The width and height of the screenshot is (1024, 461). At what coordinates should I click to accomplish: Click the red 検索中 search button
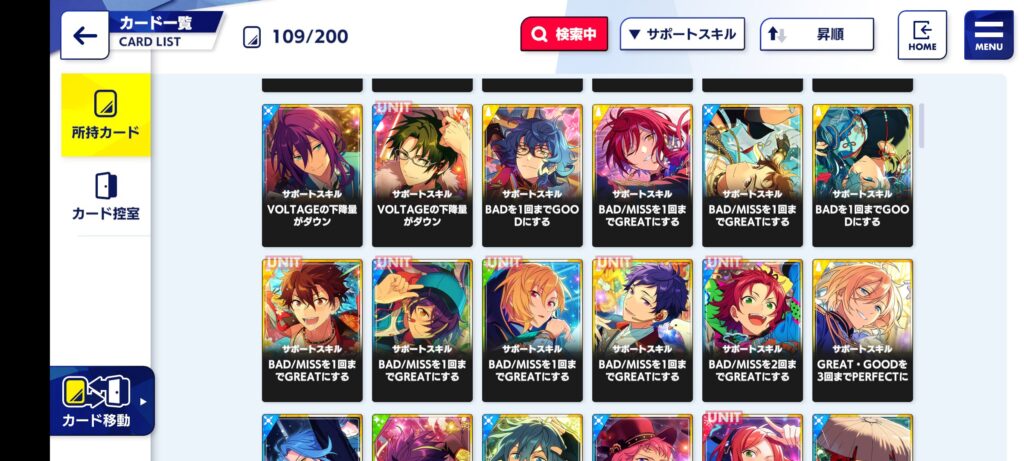pyautogui.click(x=564, y=34)
